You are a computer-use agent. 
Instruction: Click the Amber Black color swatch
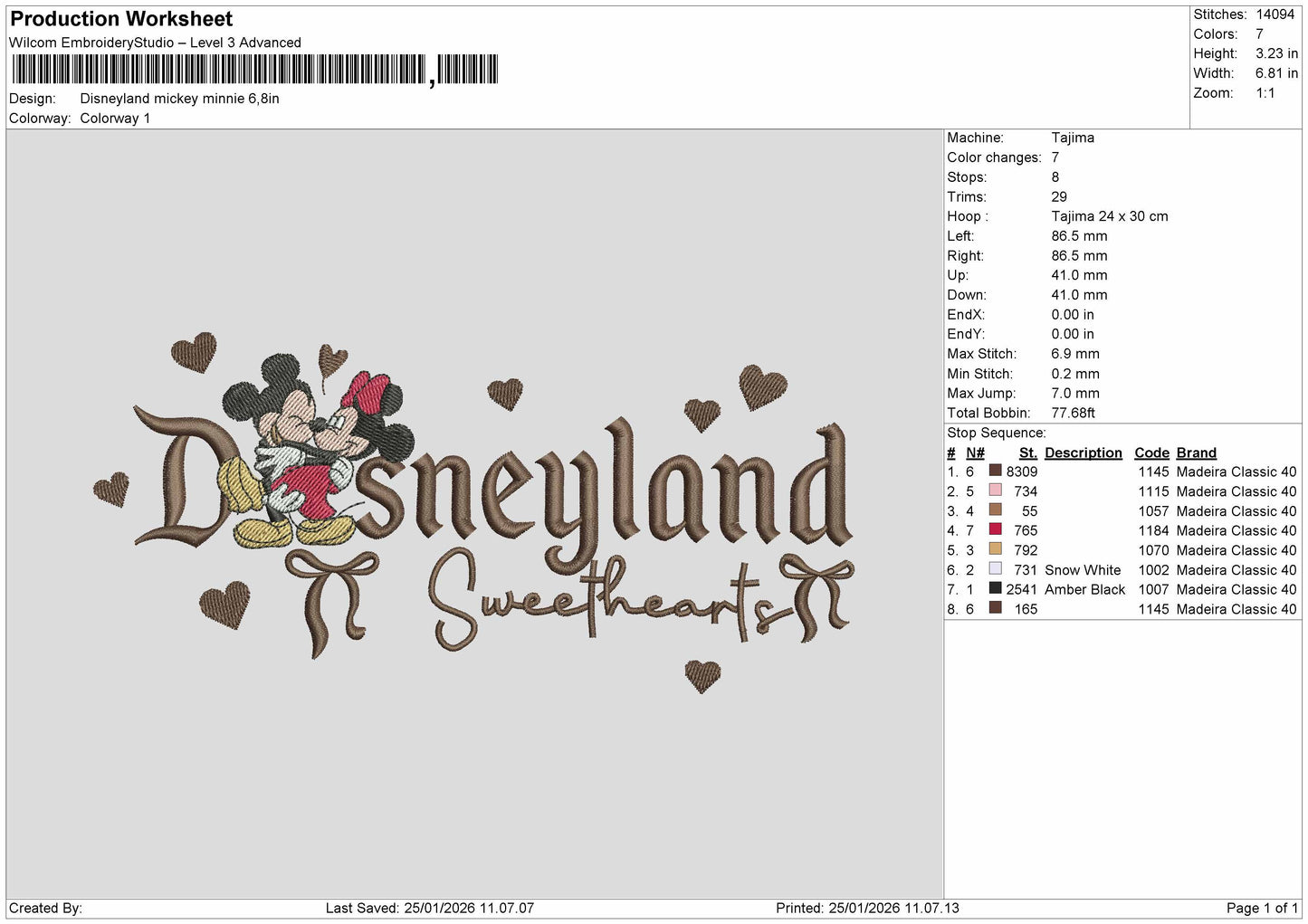click(x=996, y=588)
